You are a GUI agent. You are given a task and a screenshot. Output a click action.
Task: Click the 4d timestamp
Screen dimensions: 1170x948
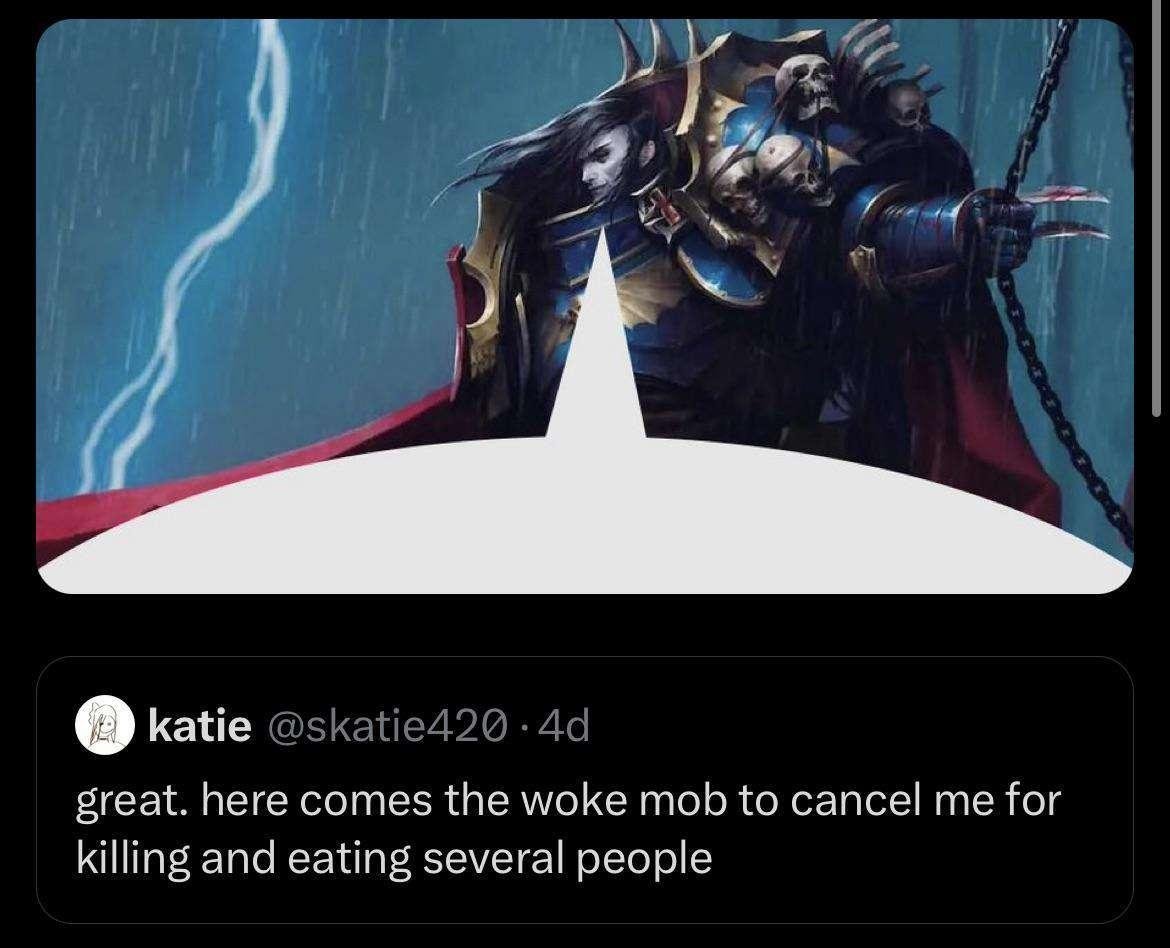[x=563, y=725]
